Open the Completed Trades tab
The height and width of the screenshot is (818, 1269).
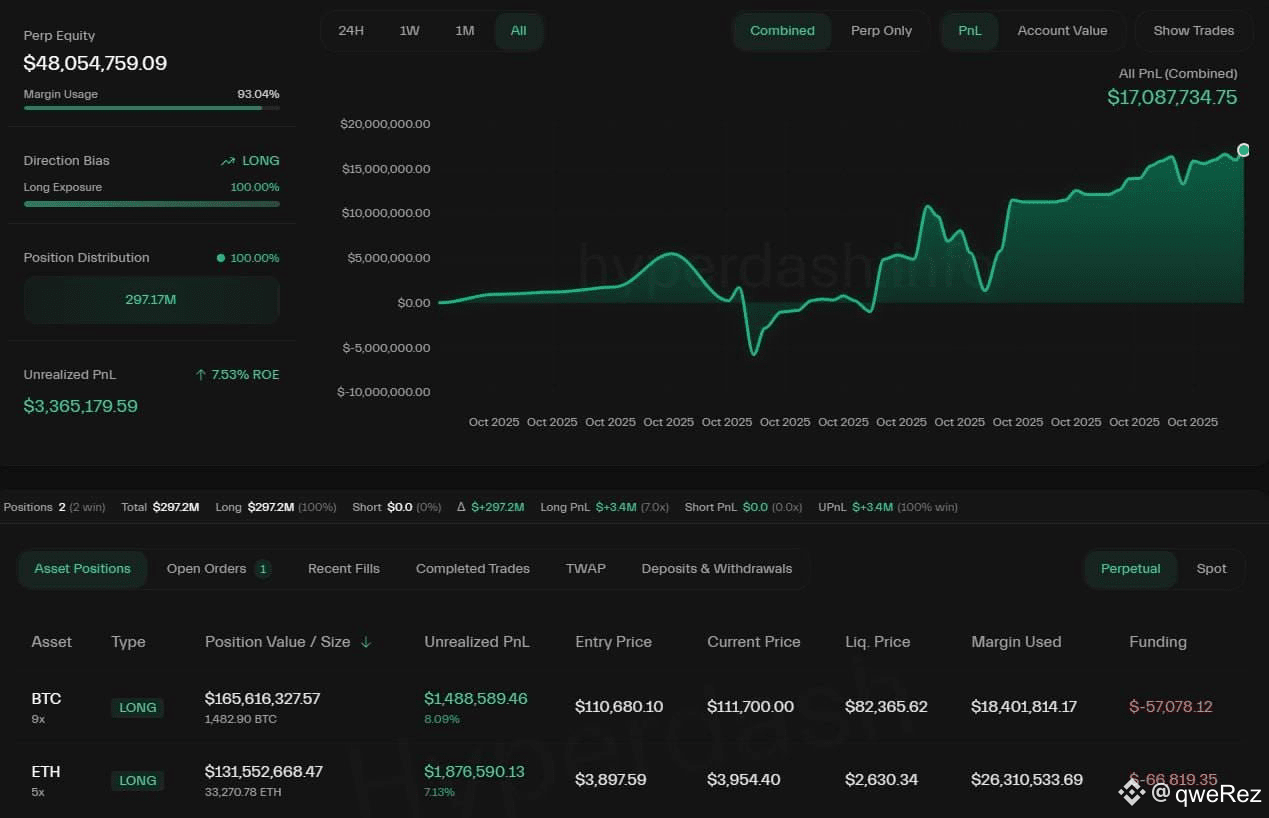473,569
